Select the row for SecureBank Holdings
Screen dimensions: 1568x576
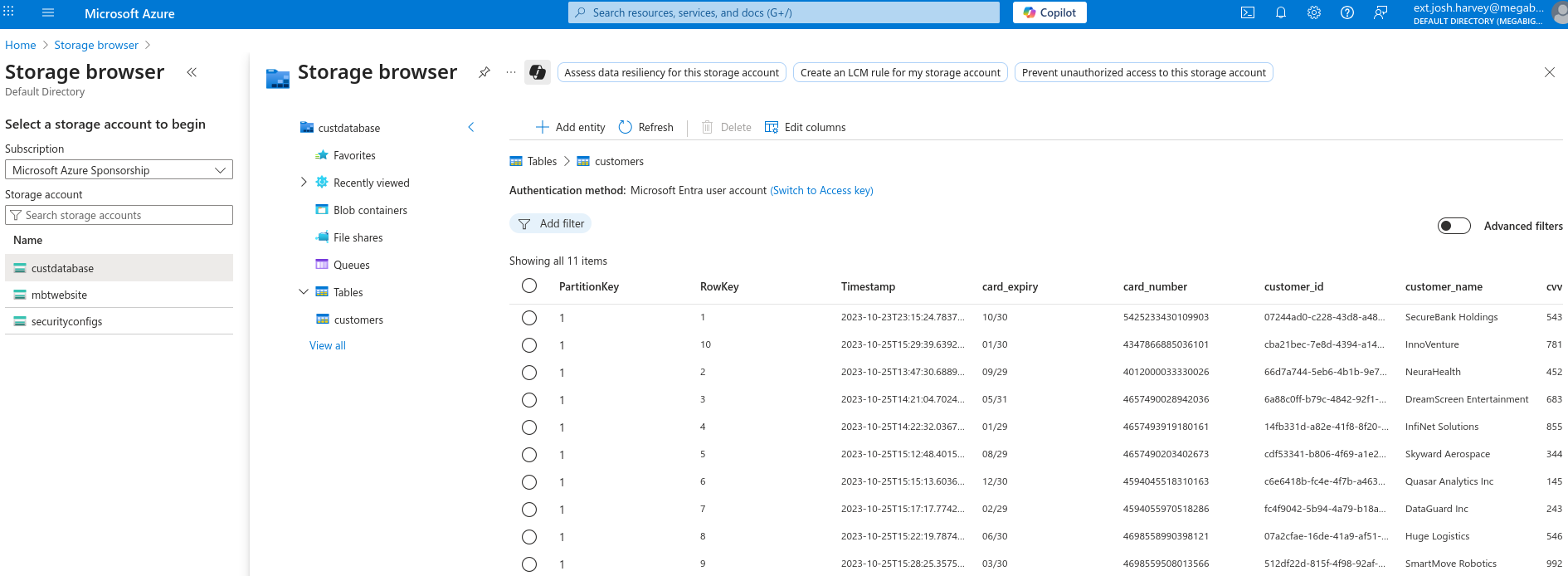point(529,318)
